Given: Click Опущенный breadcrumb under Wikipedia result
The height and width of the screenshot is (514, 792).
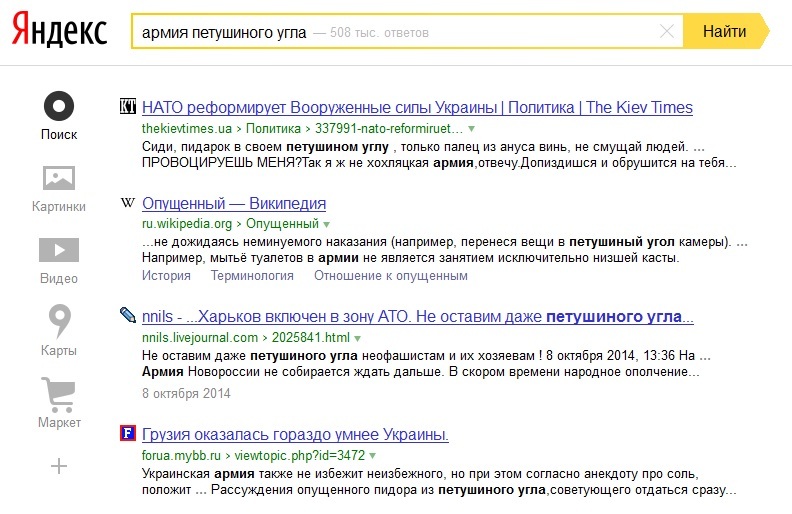Looking at the screenshot, I should tap(282, 224).
